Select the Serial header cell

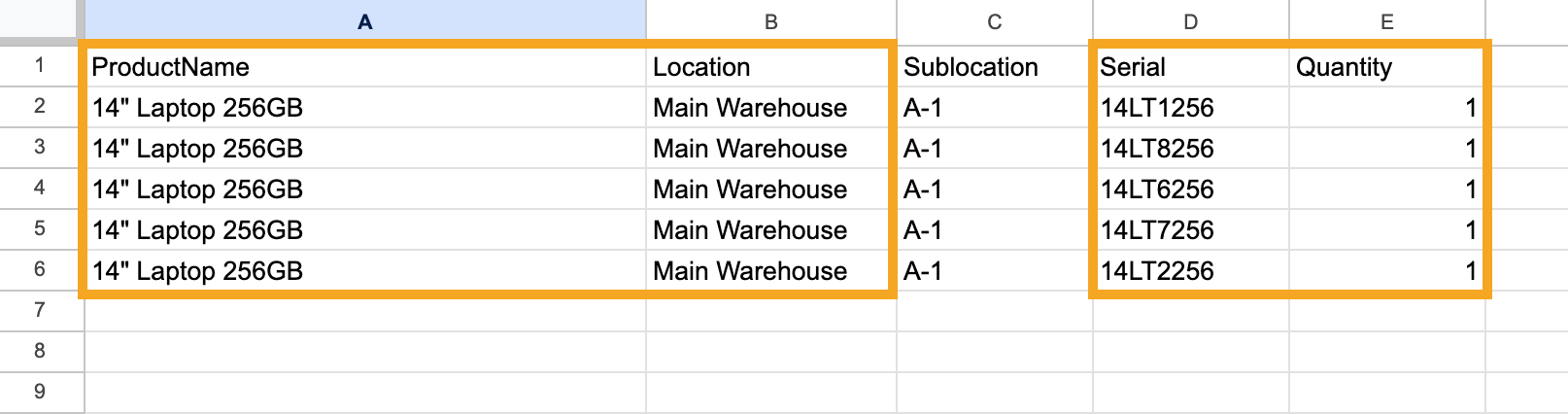click(1191, 67)
